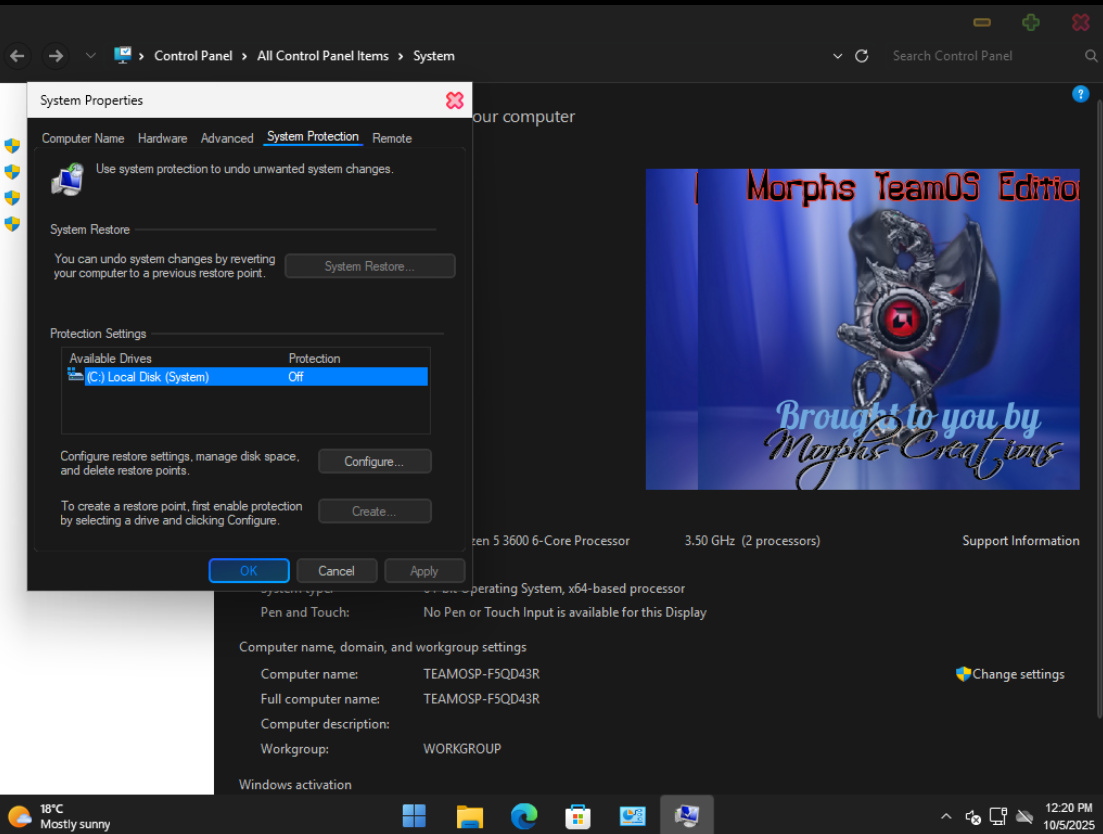Click the Configure... button
1103x834 pixels.
pos(374,461)
